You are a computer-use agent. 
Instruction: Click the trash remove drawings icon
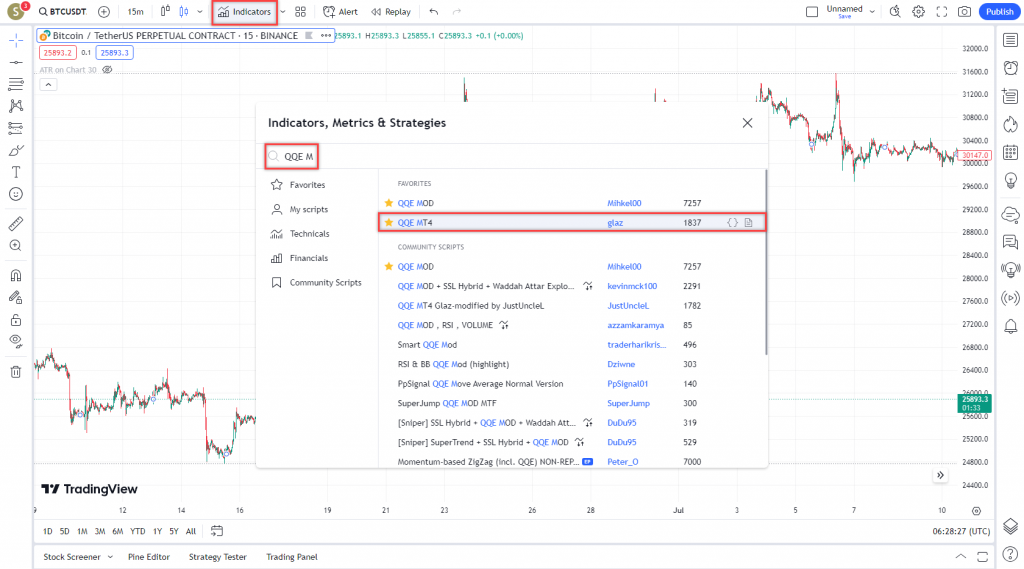(x=16, y=372)
